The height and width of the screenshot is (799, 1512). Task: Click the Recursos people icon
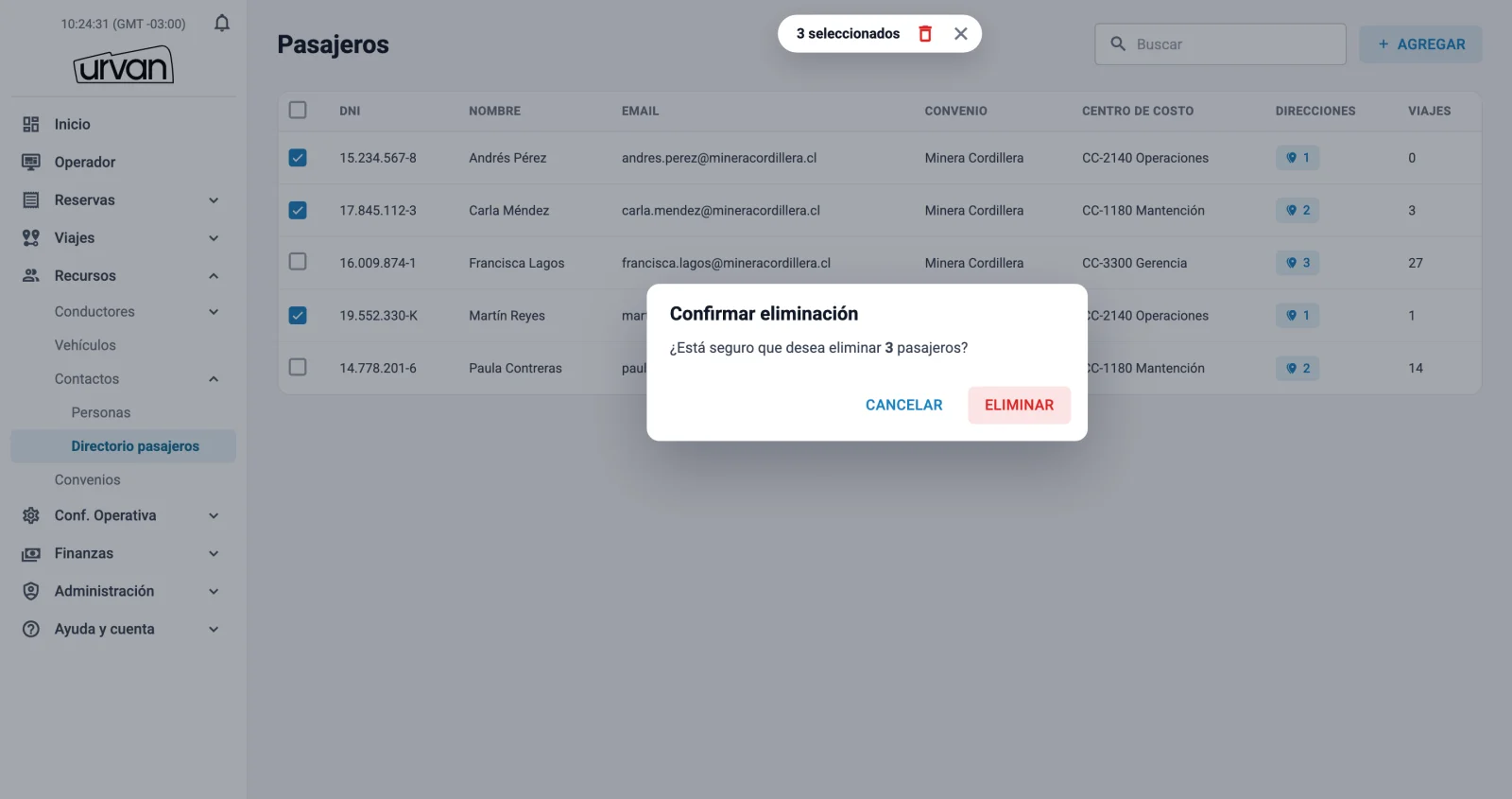31,275
